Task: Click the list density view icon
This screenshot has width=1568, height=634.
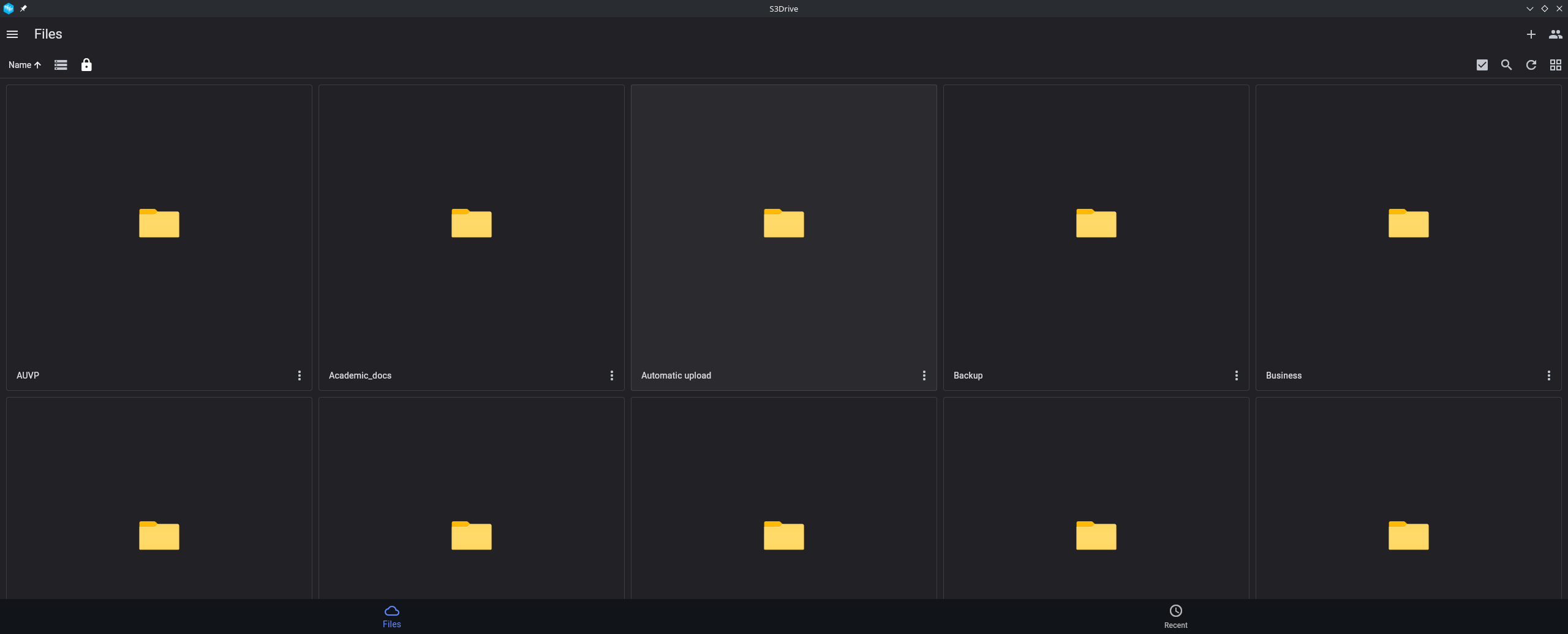Action: (61, 65)
